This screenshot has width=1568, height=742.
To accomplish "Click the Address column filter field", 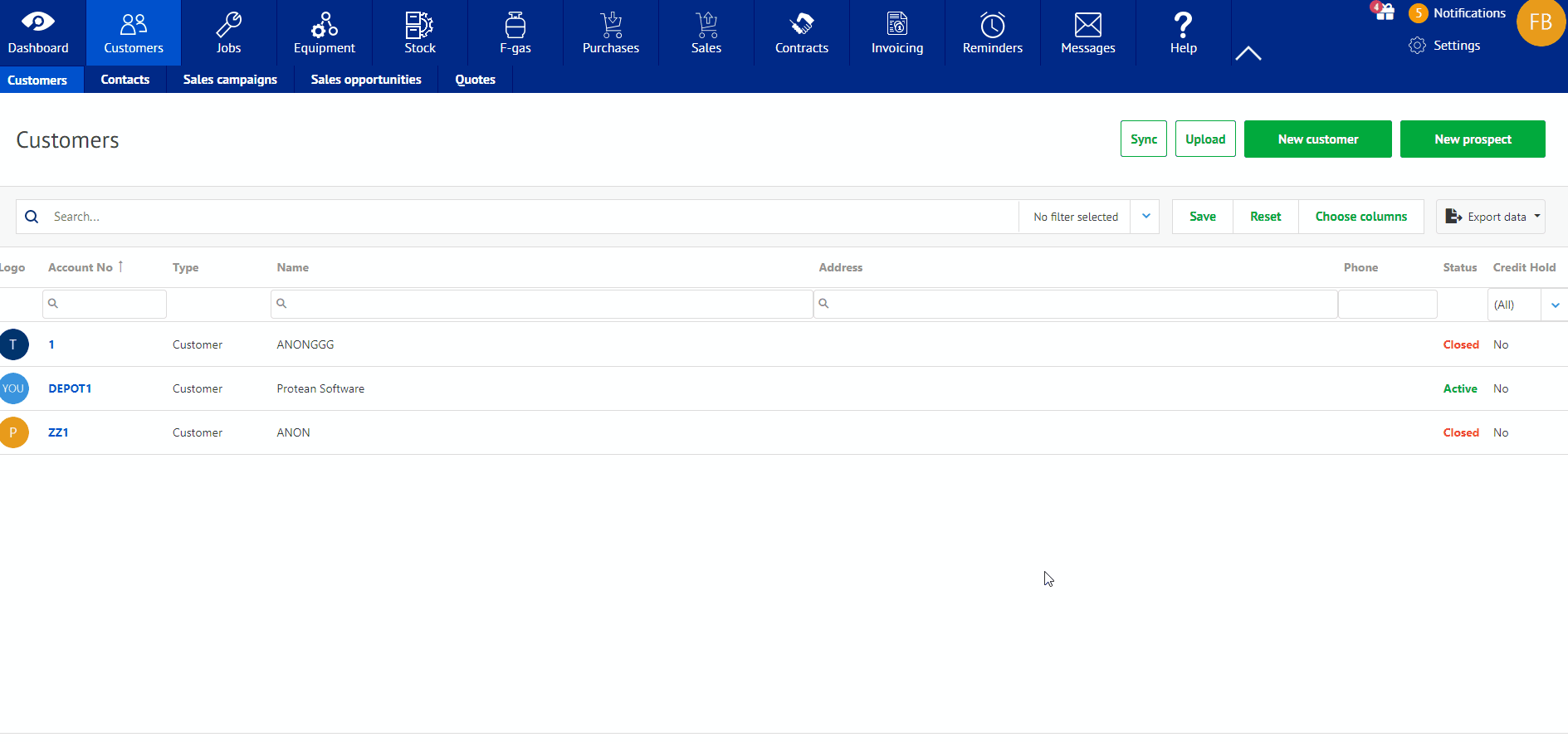I will coord(1076,304).
